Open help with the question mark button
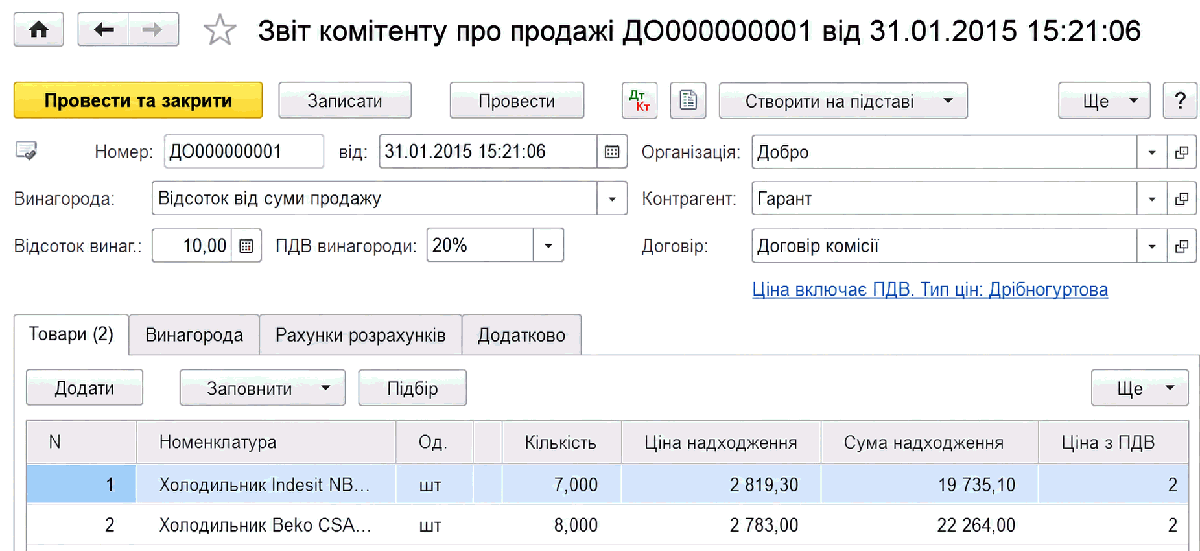Viewport: 1200px width, 551px height. pyautogui.click(x=1178, y=101)
